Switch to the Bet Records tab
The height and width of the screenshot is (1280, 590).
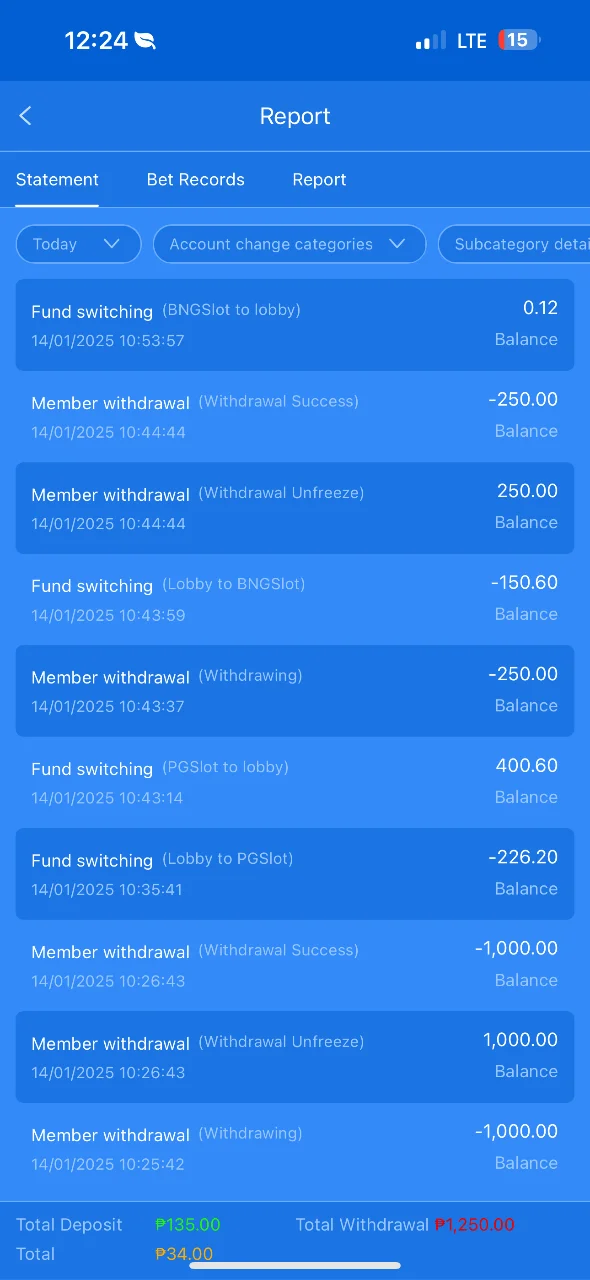[x=196, y=180]
